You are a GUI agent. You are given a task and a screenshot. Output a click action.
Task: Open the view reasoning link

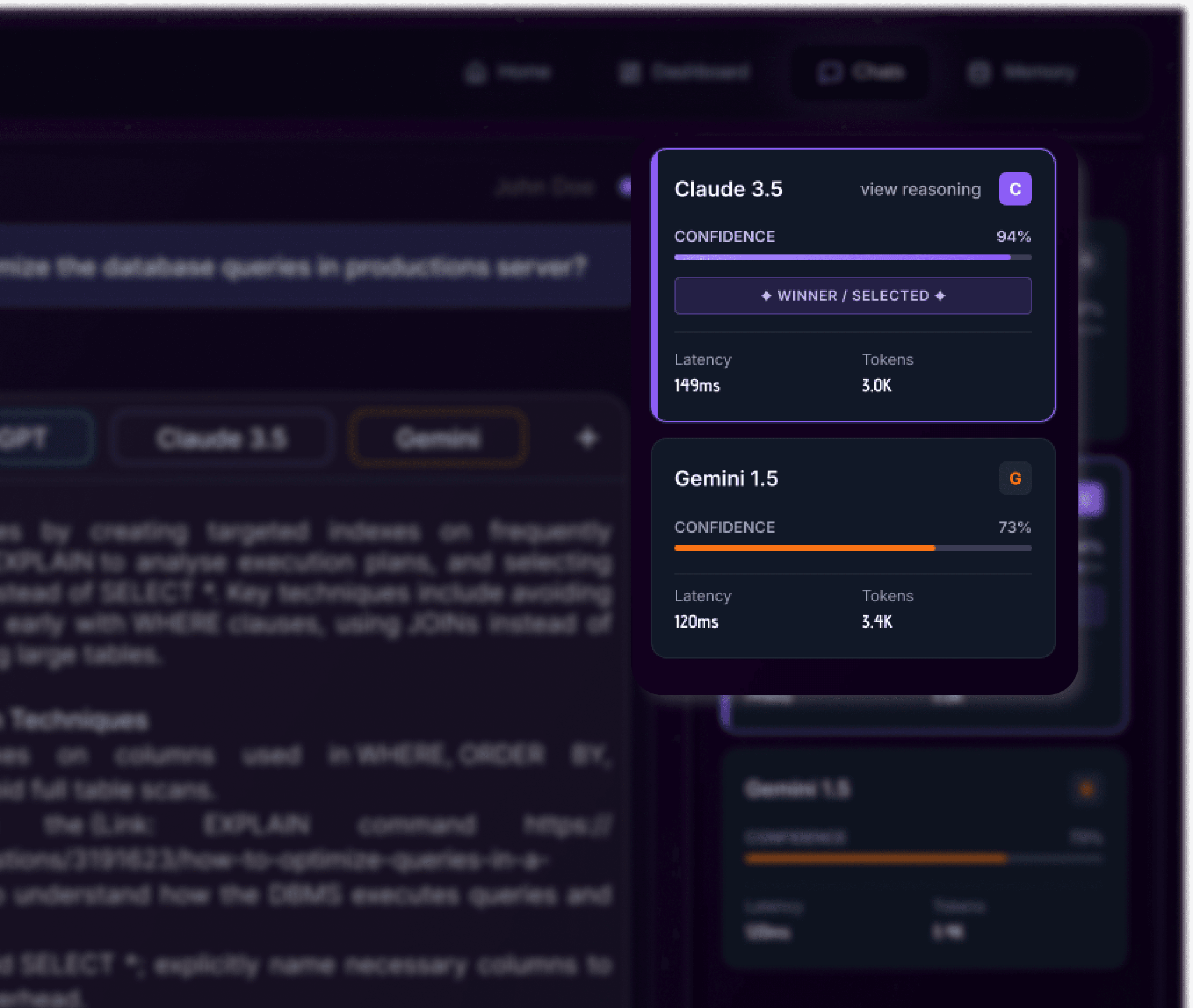click(920, 189)
